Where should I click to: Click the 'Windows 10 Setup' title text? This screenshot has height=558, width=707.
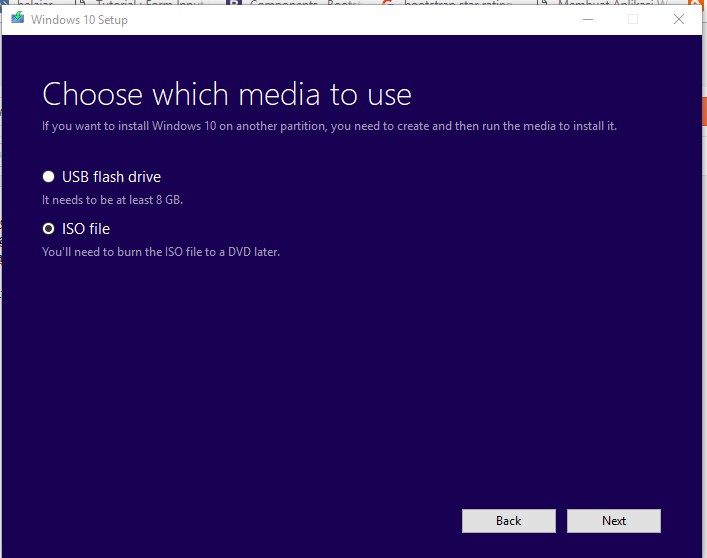pos(79,20)
